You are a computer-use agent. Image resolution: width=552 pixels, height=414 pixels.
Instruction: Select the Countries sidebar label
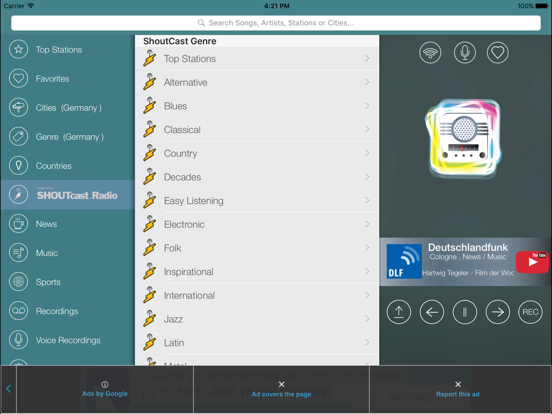pos(54,166)
